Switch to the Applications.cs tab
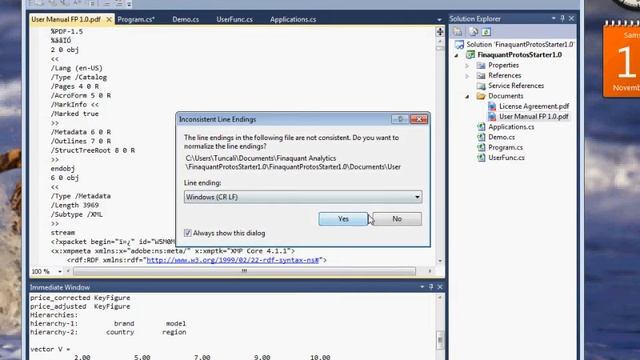640x360 pixels. pos(293,19)
